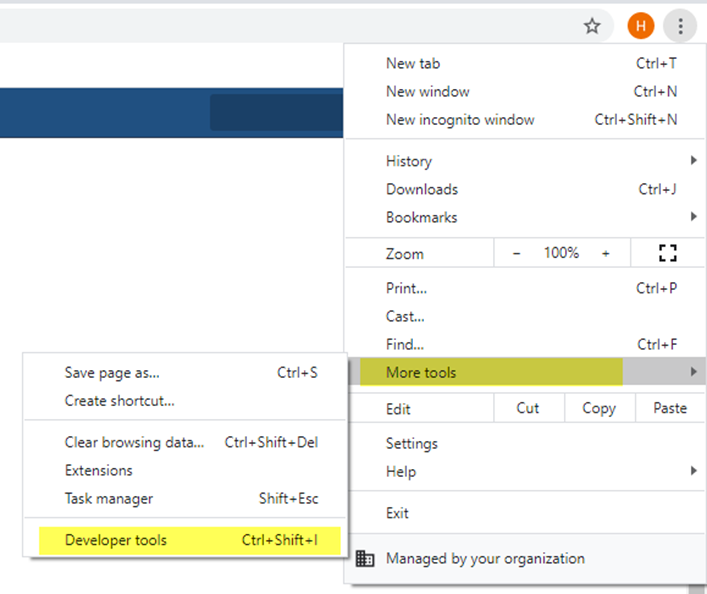Open Developer tools from submenu

185,540
